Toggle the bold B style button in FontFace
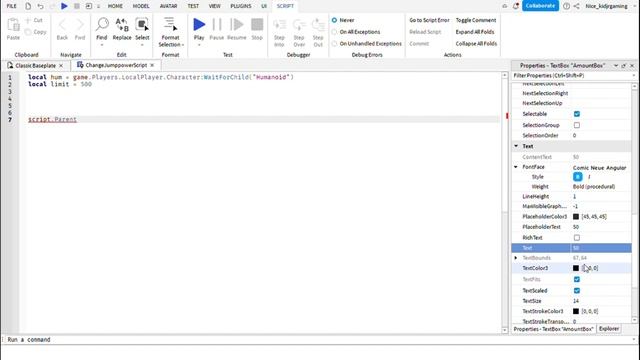The height and width of the screenshot is (360, 640). click(x=577, y=177)
